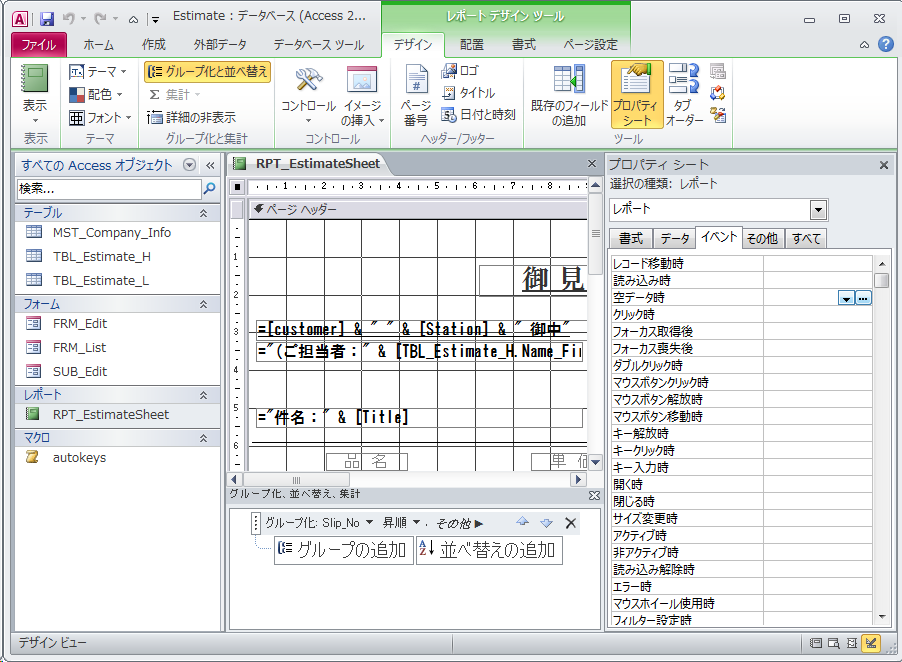Open the 表示 (View) button
This screenshot has width=902, height=662.
pos(35,95)
